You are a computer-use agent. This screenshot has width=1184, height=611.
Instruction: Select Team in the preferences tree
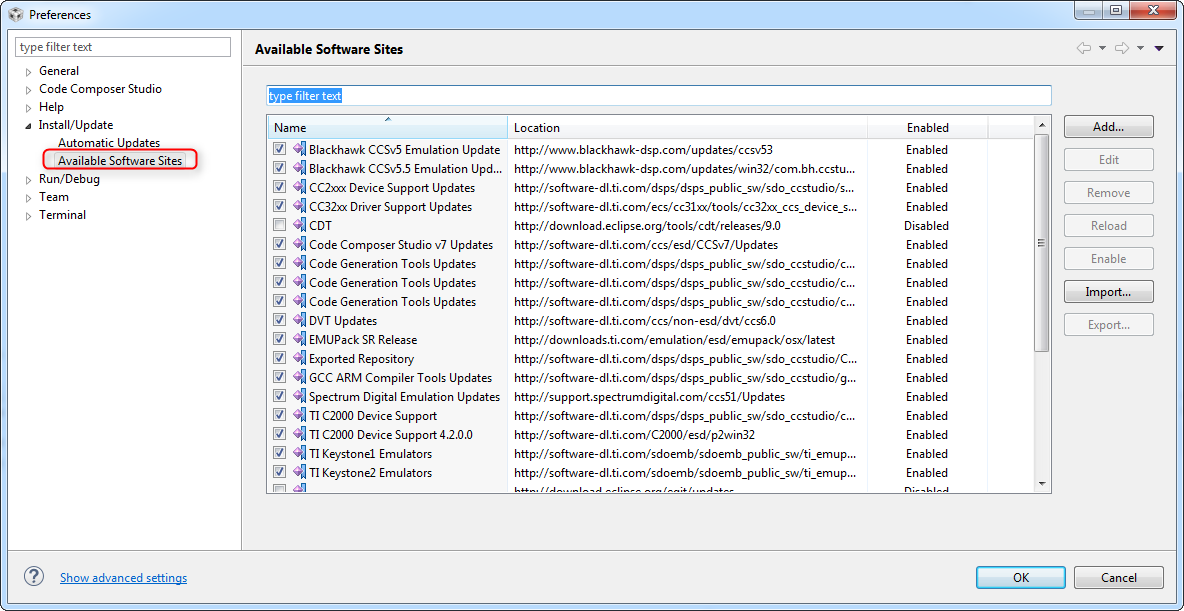[x=53, y=196]
